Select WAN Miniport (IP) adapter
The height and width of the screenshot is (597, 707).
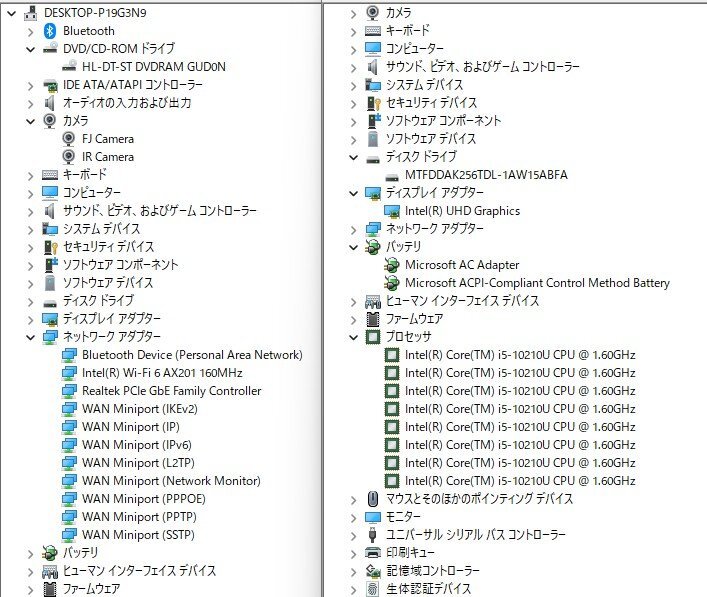[131, 427]
